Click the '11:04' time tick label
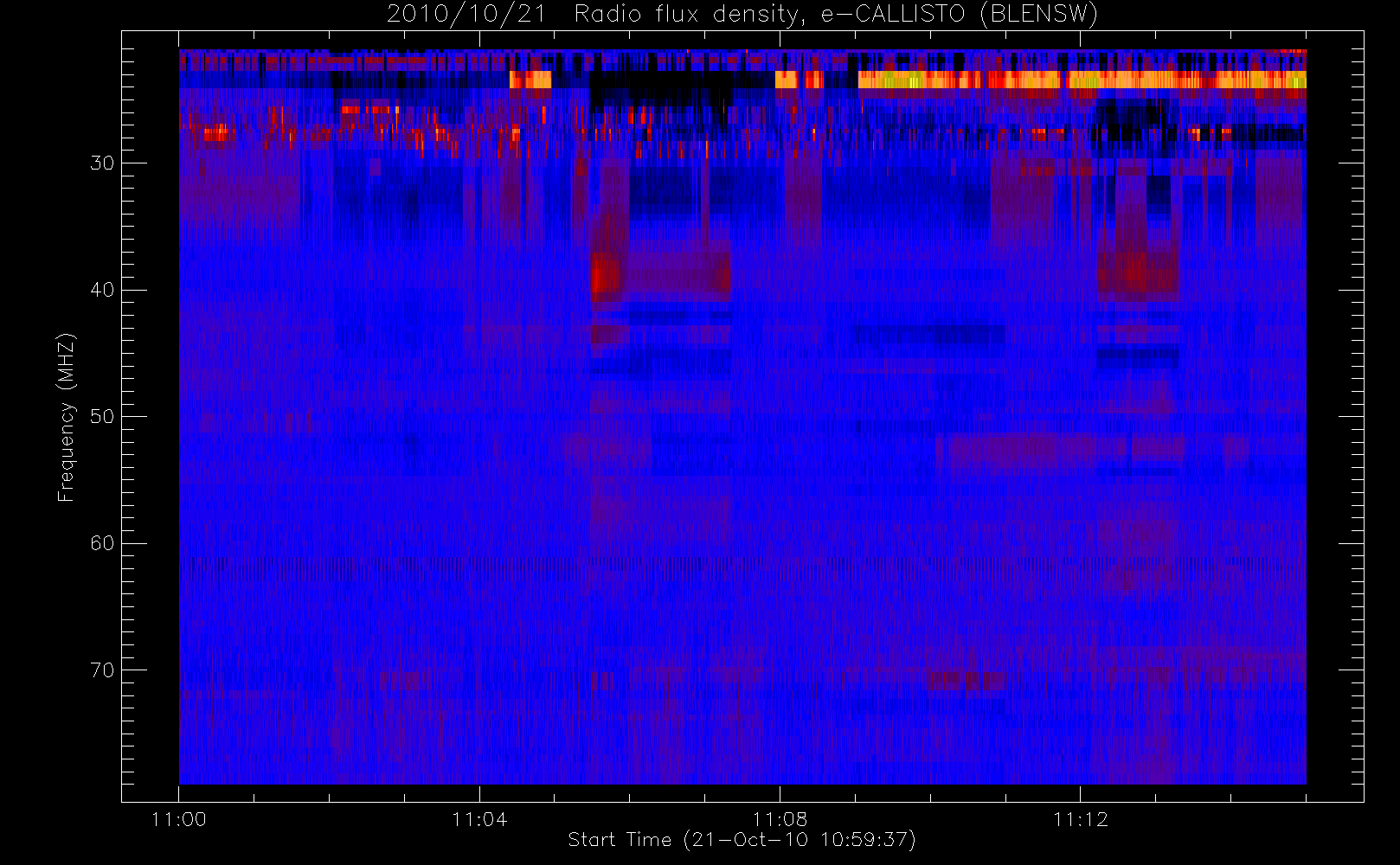Screen dimensions: 1400x865 point(479,819)
